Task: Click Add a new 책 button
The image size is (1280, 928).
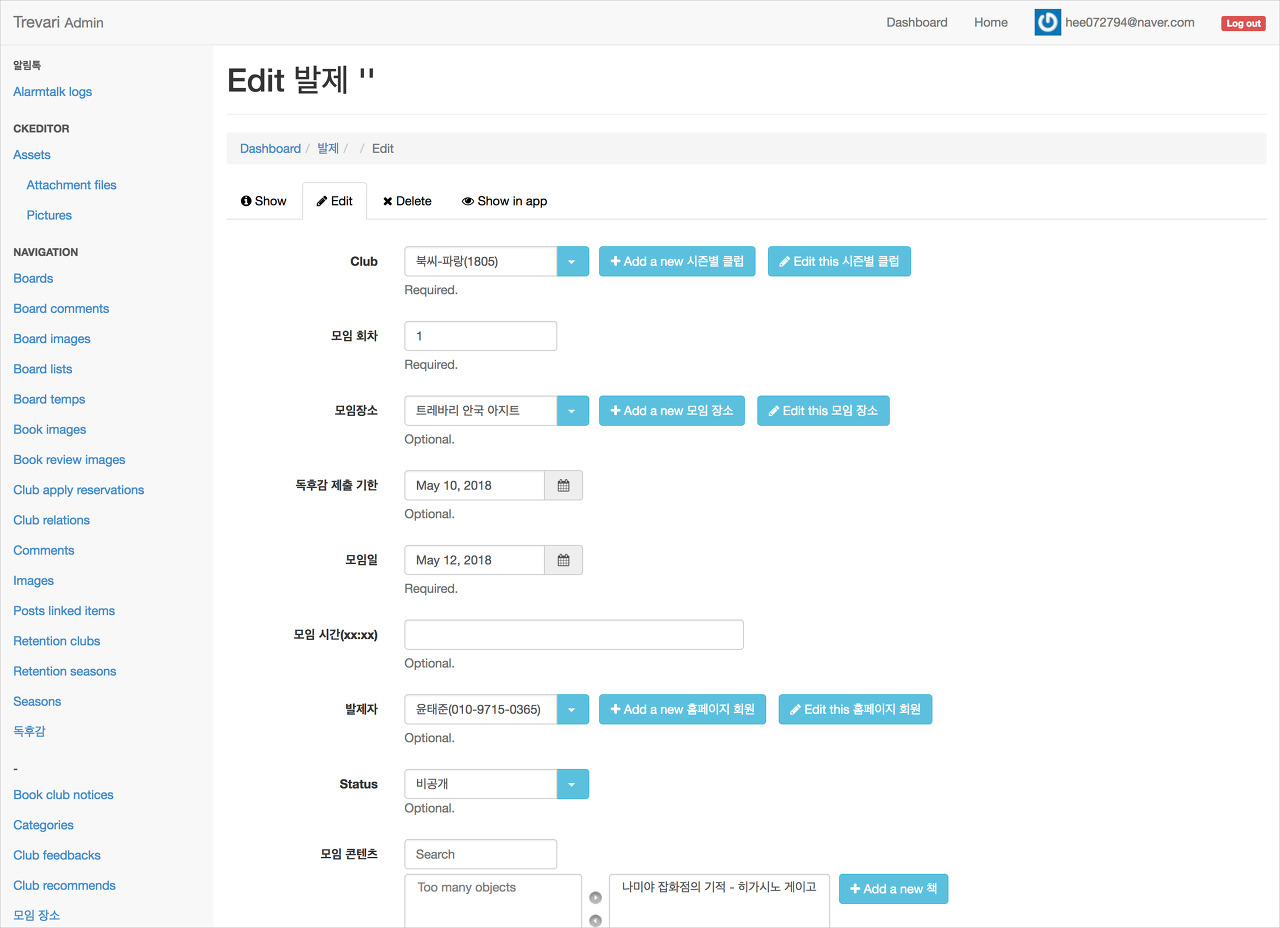Action: click(x=893, y=889)
